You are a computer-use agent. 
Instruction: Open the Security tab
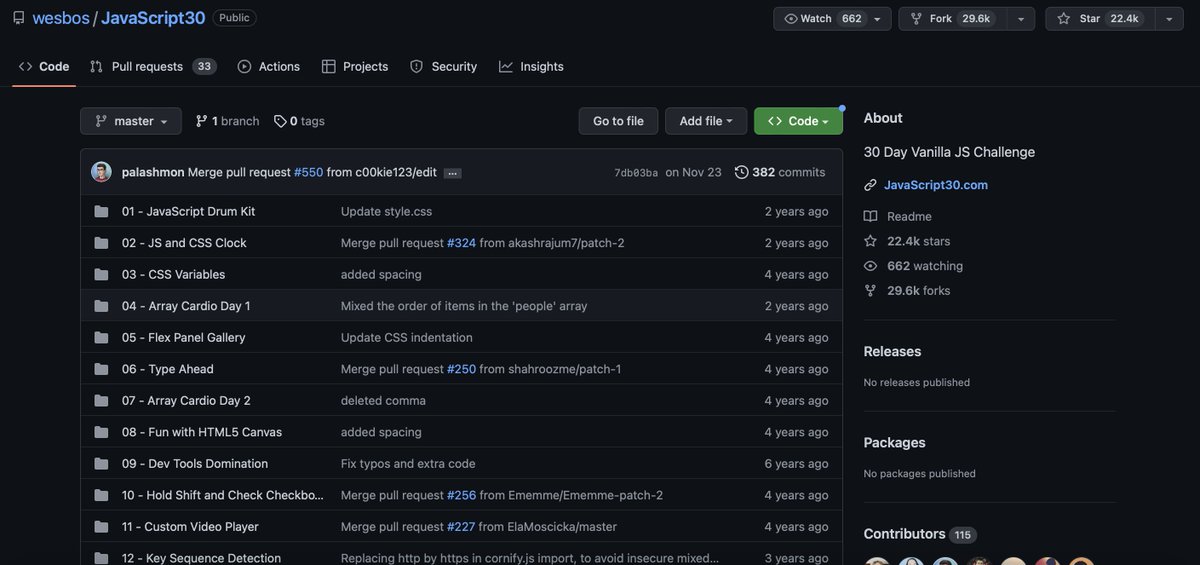pos(443,66)
